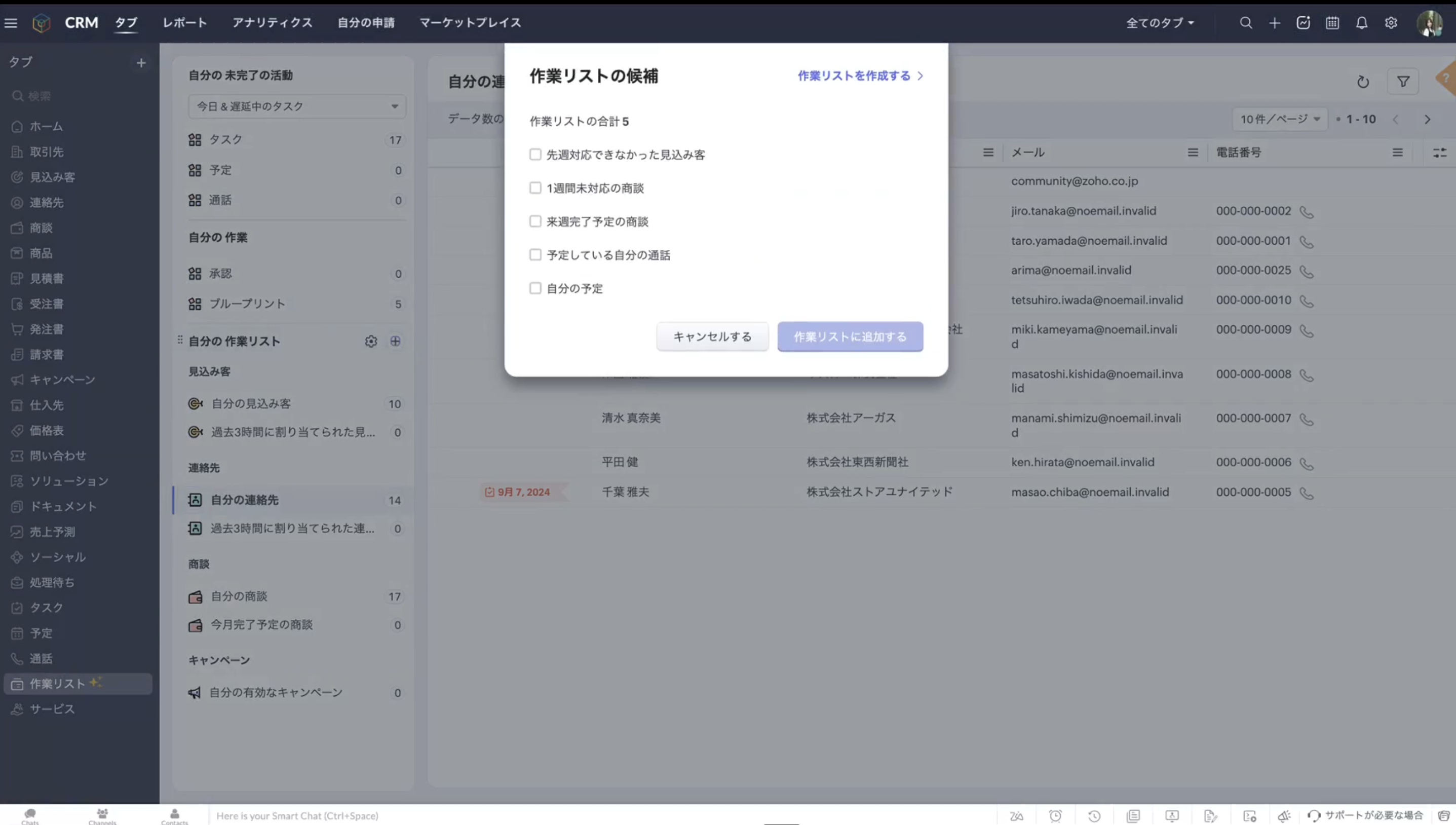This screenshot has height=825, width=1456.
Task: Open the calendar icon in top bar
Action: pos(1332,23)
